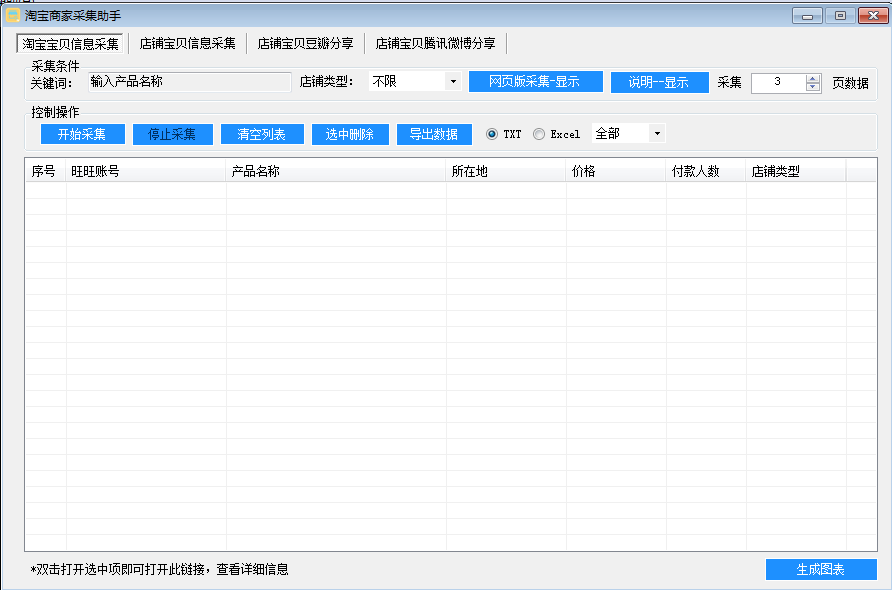Click the 清空列表 button
The image size is (892, 590).
coord(262,134)
